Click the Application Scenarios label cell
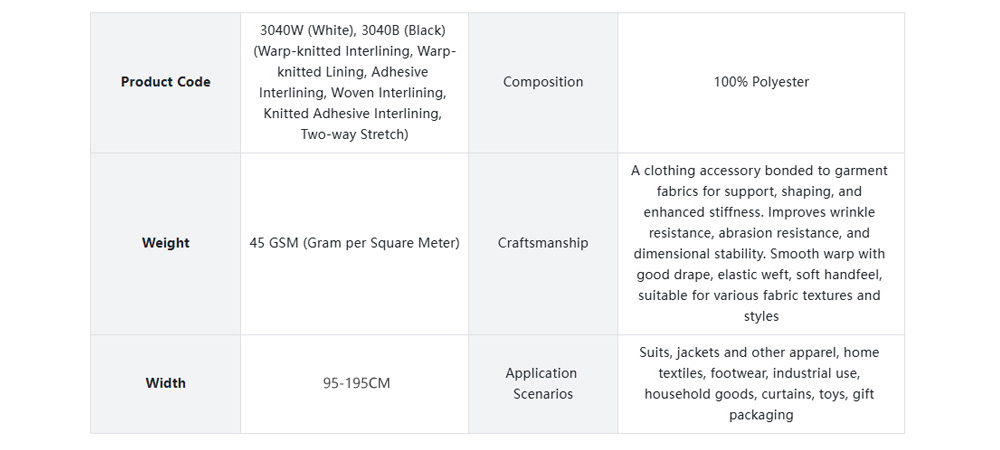This screenshot has width=1000, height=450. (x=541, y=383)
